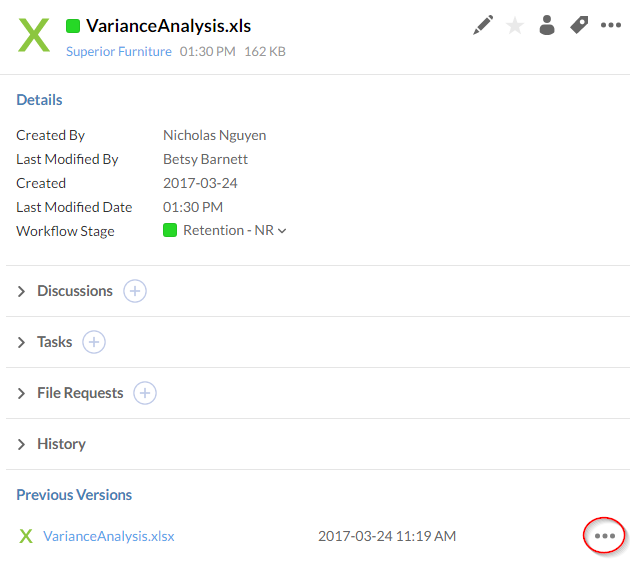Image resolution: width=630 pixels, height=570 pixels.
Task: Open the person sharing icon
Action: (x=547, y=26)
